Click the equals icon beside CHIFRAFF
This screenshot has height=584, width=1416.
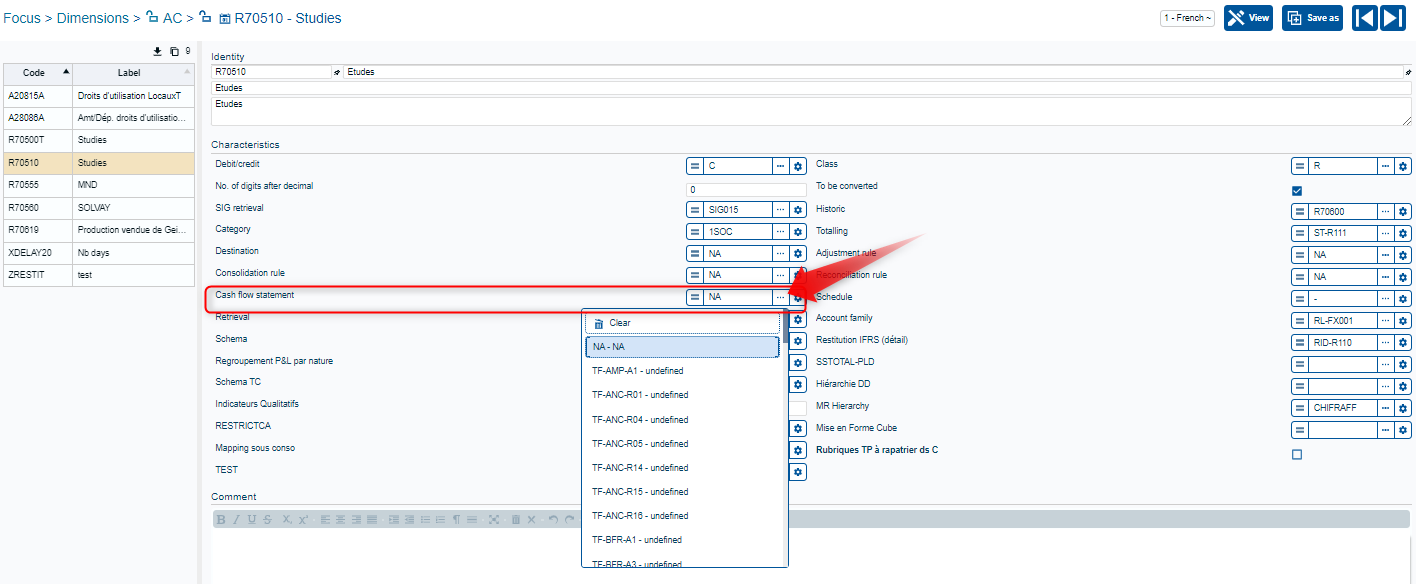1300,408
